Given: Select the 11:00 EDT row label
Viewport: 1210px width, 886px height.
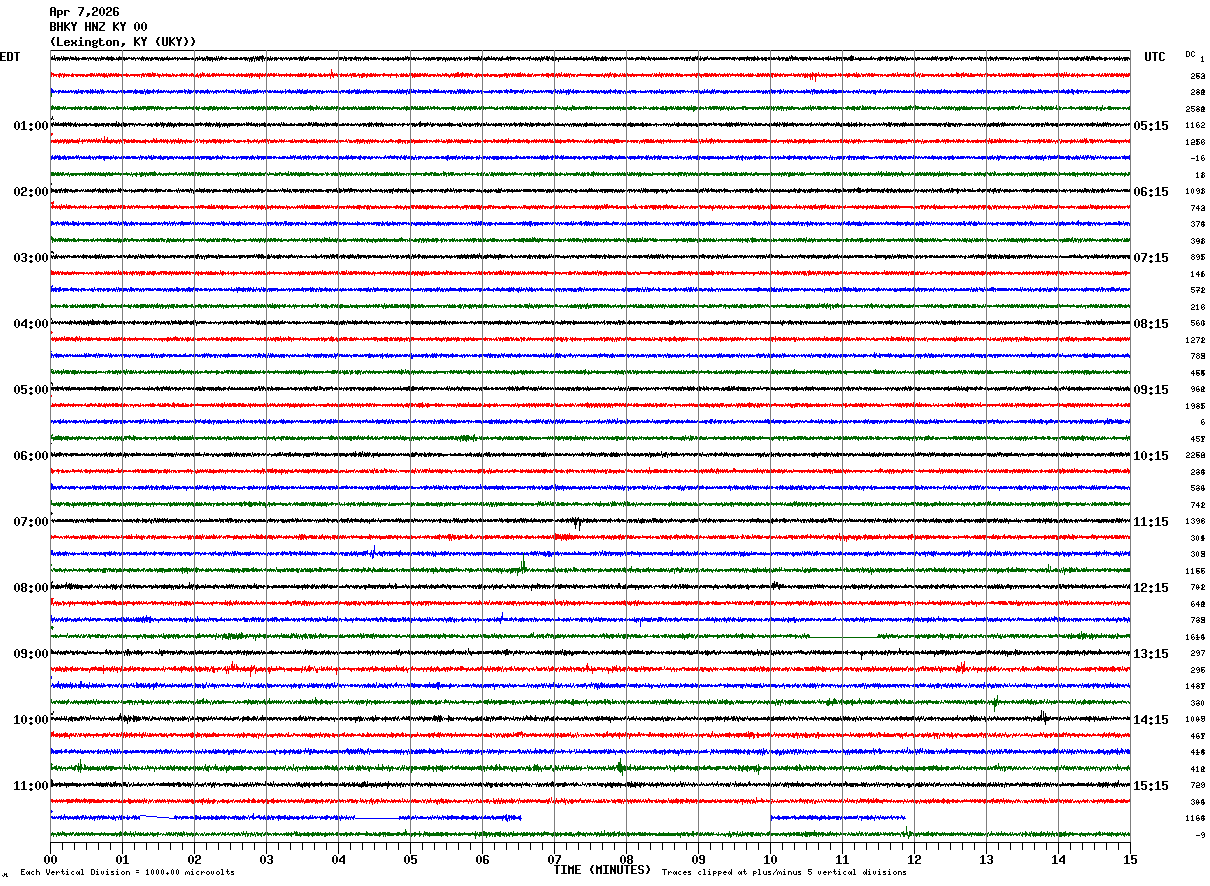Looking at the screenshot, I should tap(31, 786).
